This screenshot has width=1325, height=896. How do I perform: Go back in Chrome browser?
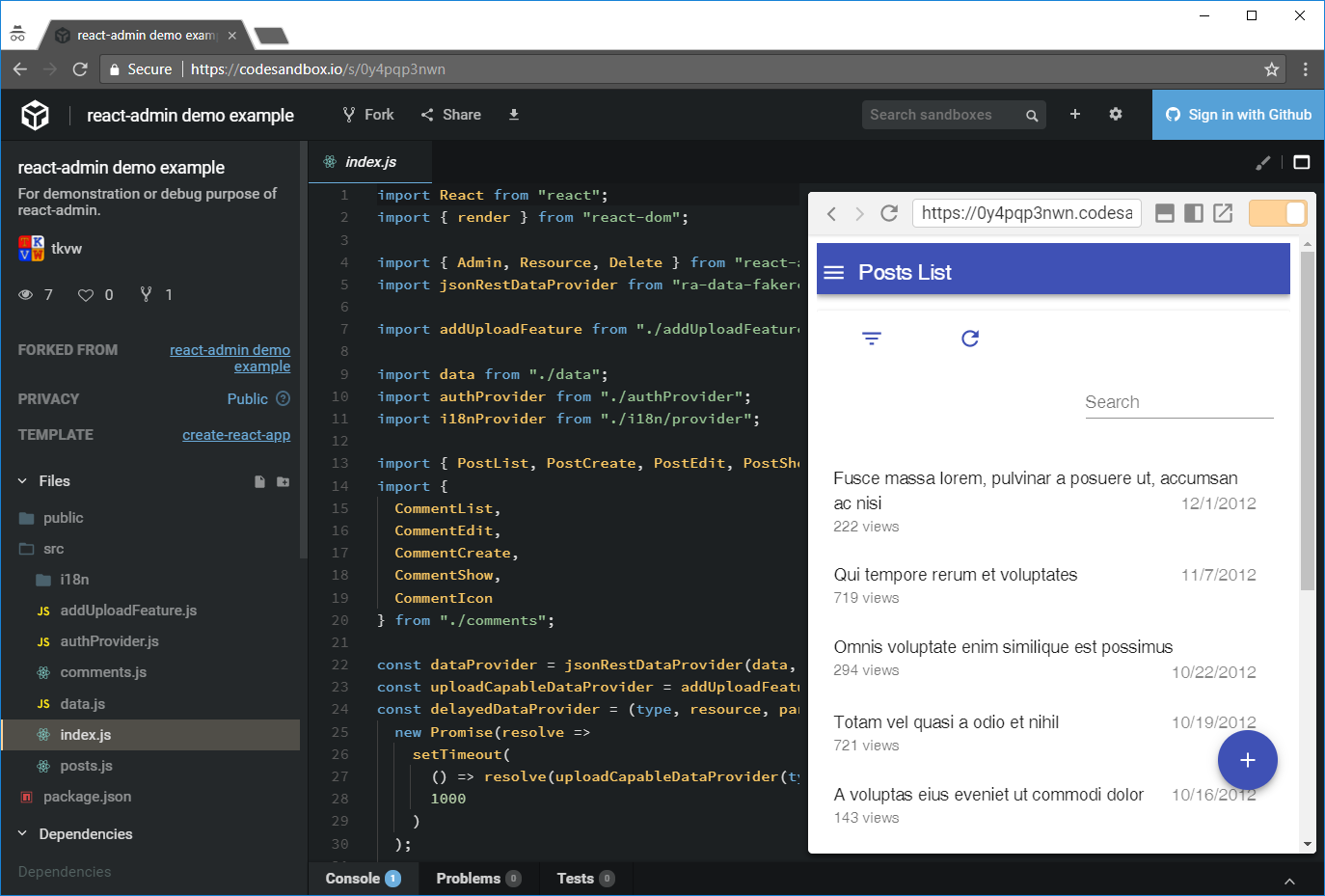click(x=20, y=69)
